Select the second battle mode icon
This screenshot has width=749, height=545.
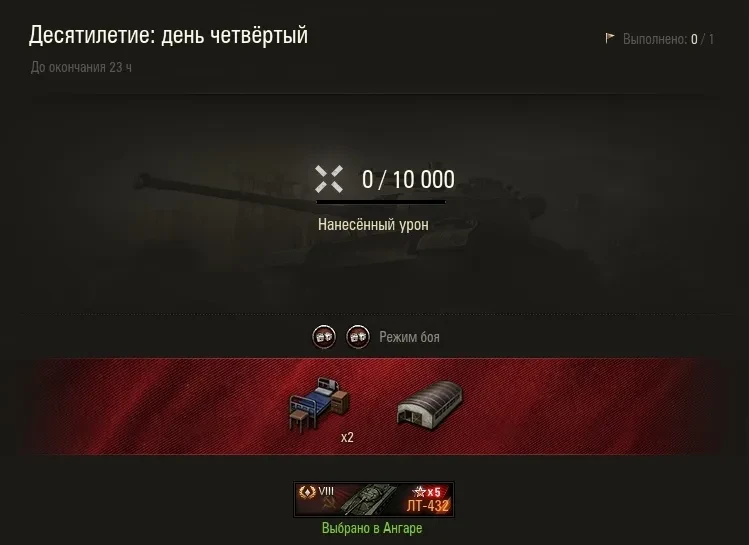358,337
